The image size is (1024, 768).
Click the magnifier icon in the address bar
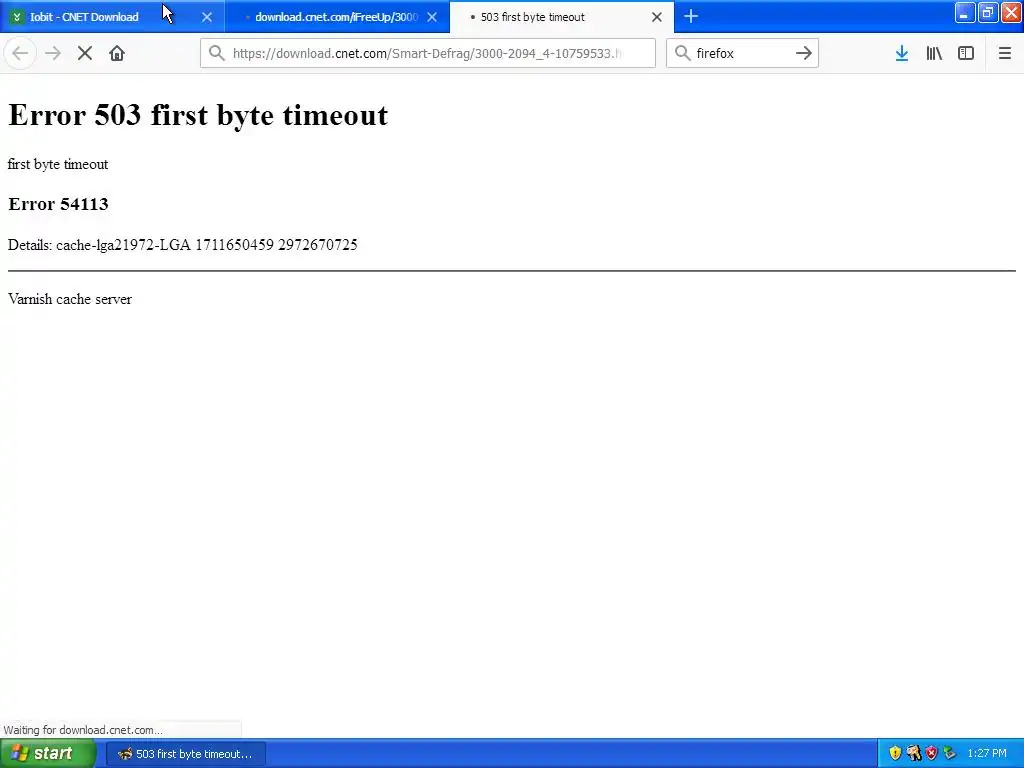tap(217, 53)
